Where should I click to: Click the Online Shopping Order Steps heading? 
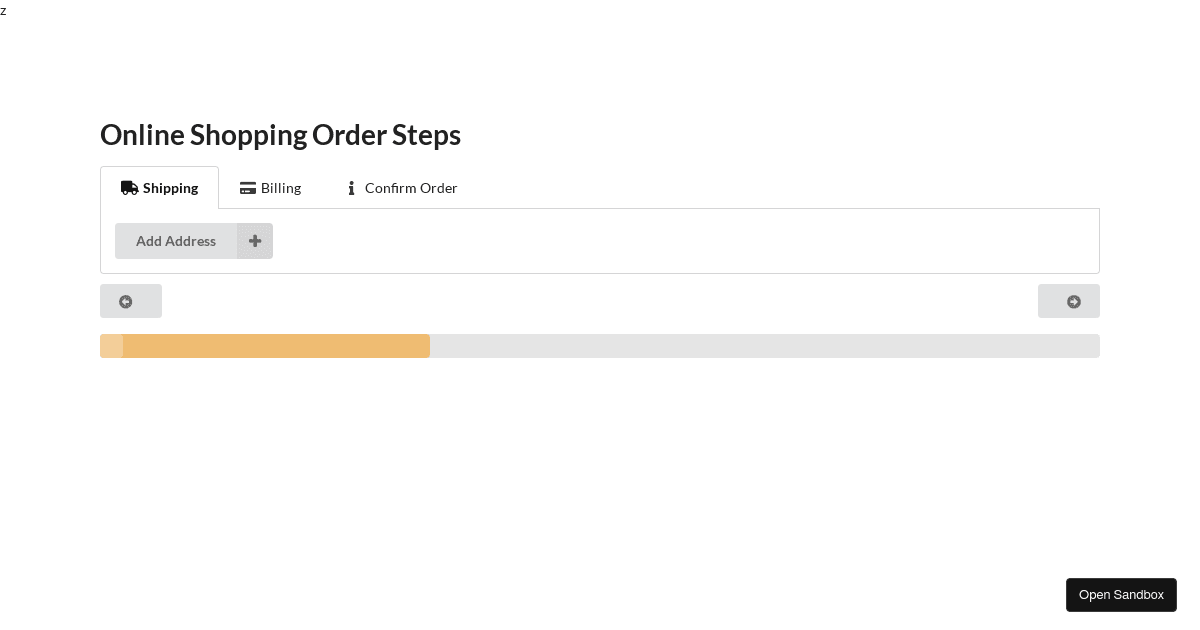coord(280,134)
